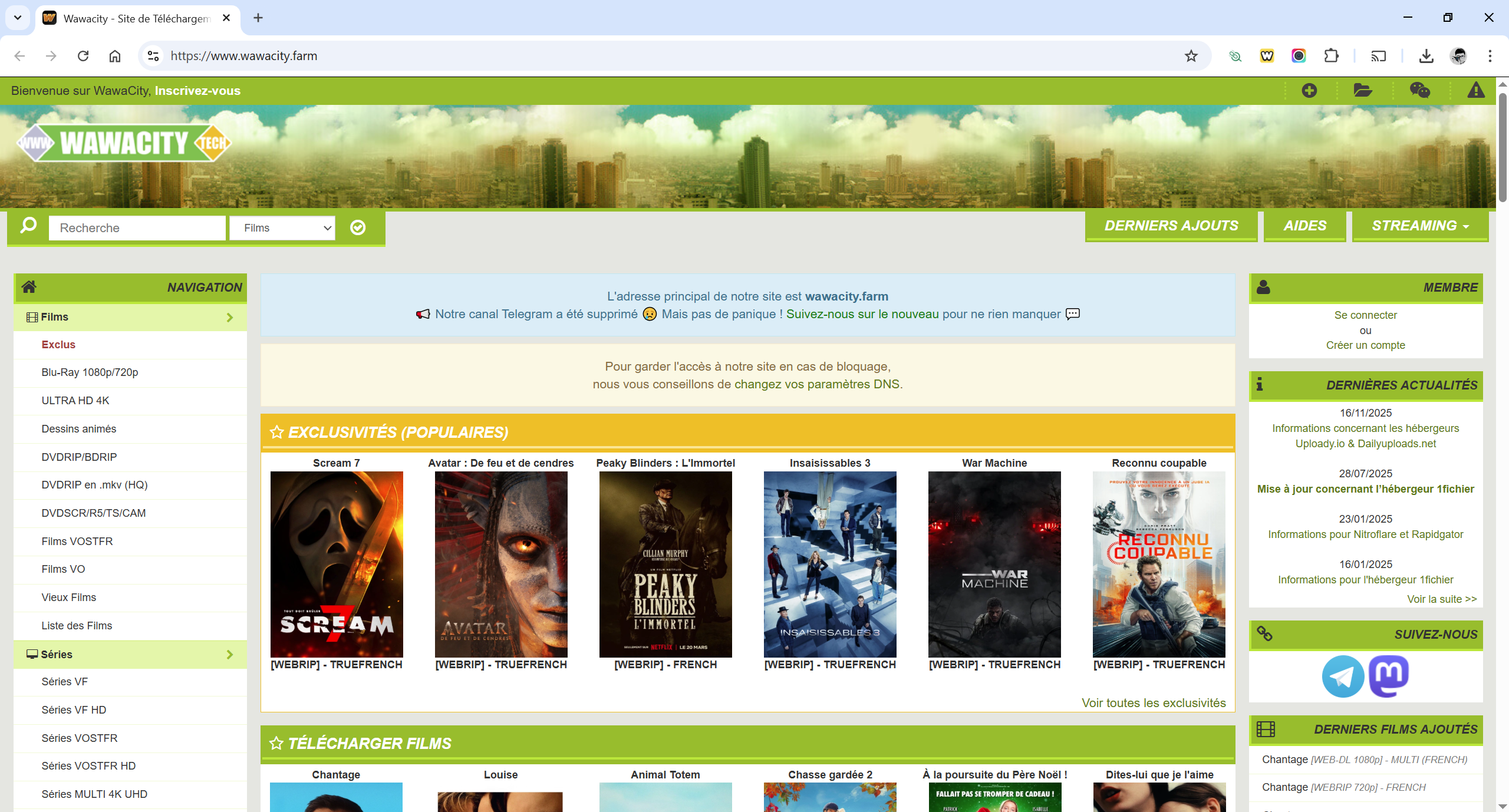Screen dimensions: 1509x812
Task: Bookmark this page with the star icon
Action: click(1191, 56)
